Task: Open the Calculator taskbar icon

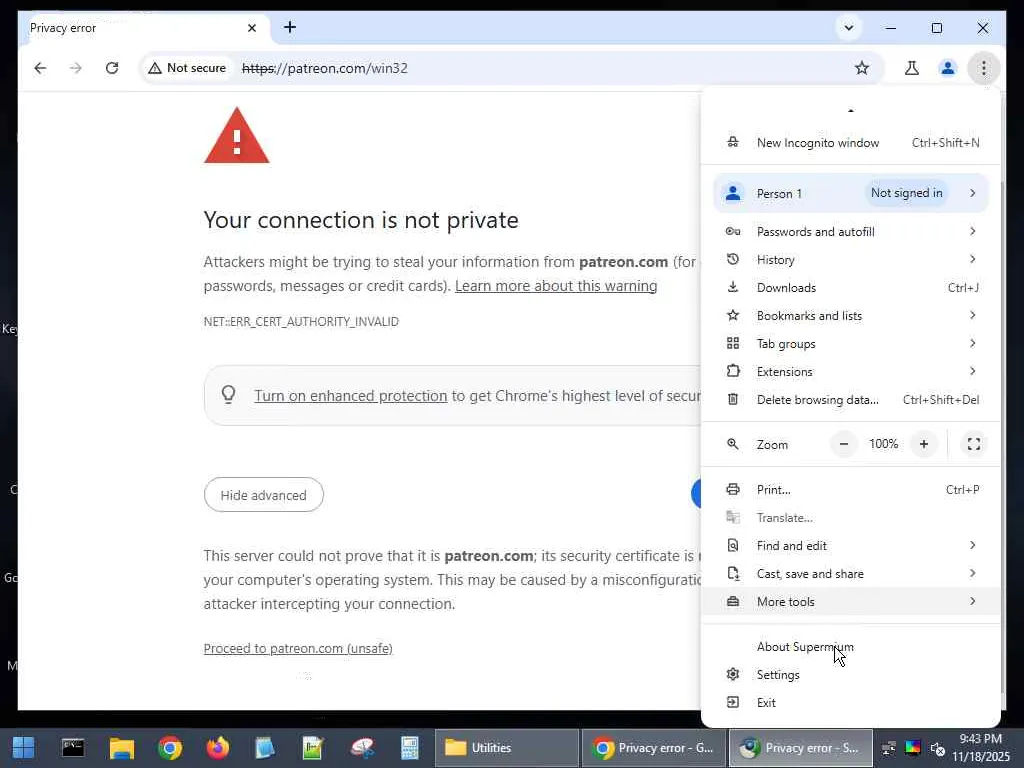Action: tap(409, 748)
